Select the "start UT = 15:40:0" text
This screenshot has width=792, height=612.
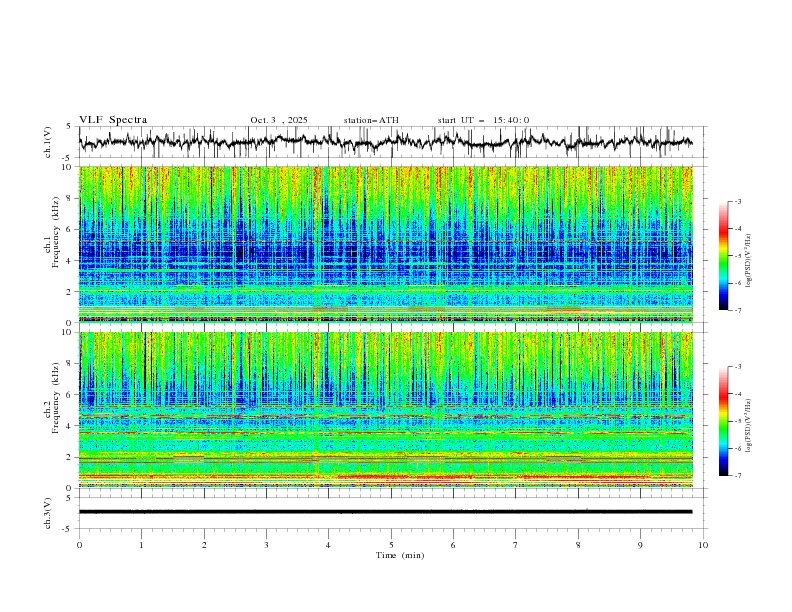coord(483,120)
